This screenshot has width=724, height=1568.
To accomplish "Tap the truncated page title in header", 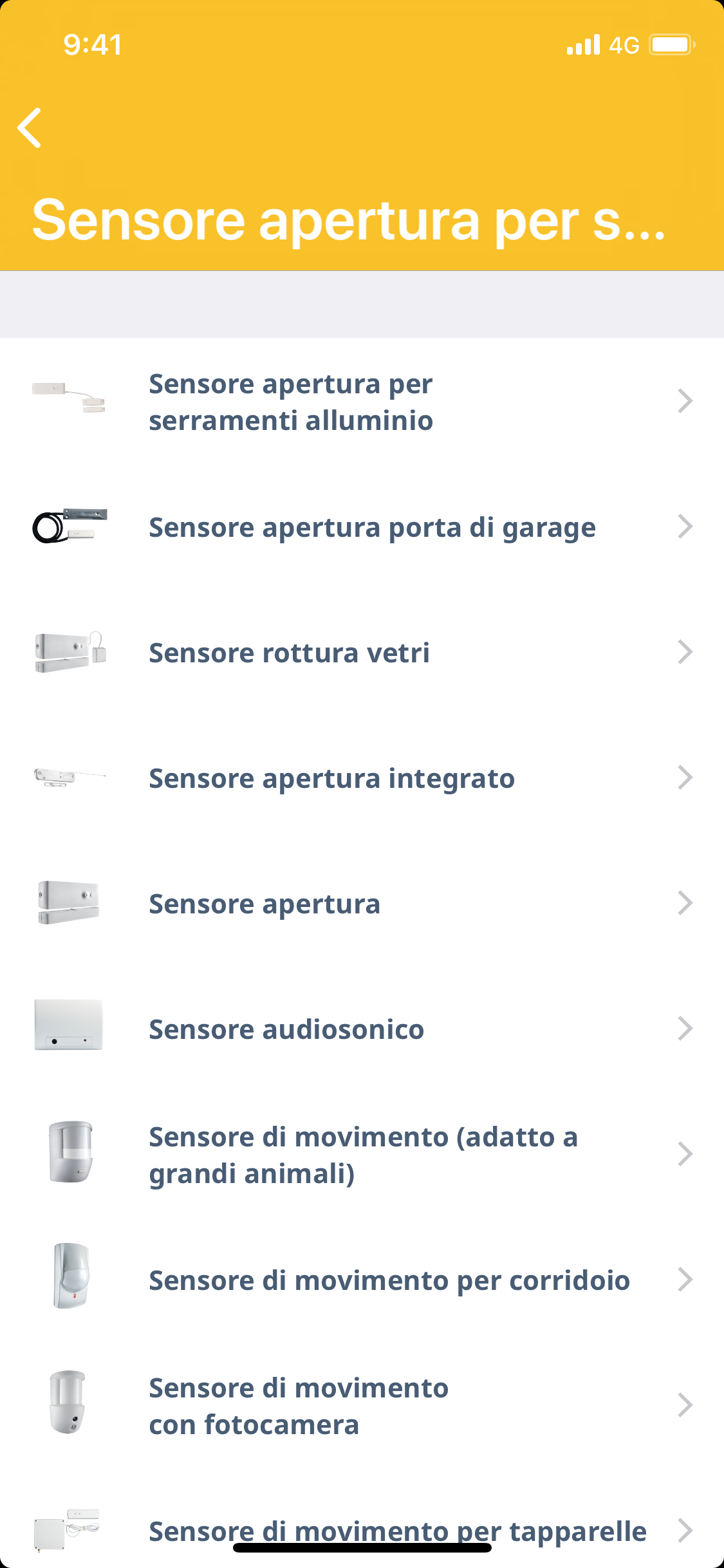I will (349, 221).
